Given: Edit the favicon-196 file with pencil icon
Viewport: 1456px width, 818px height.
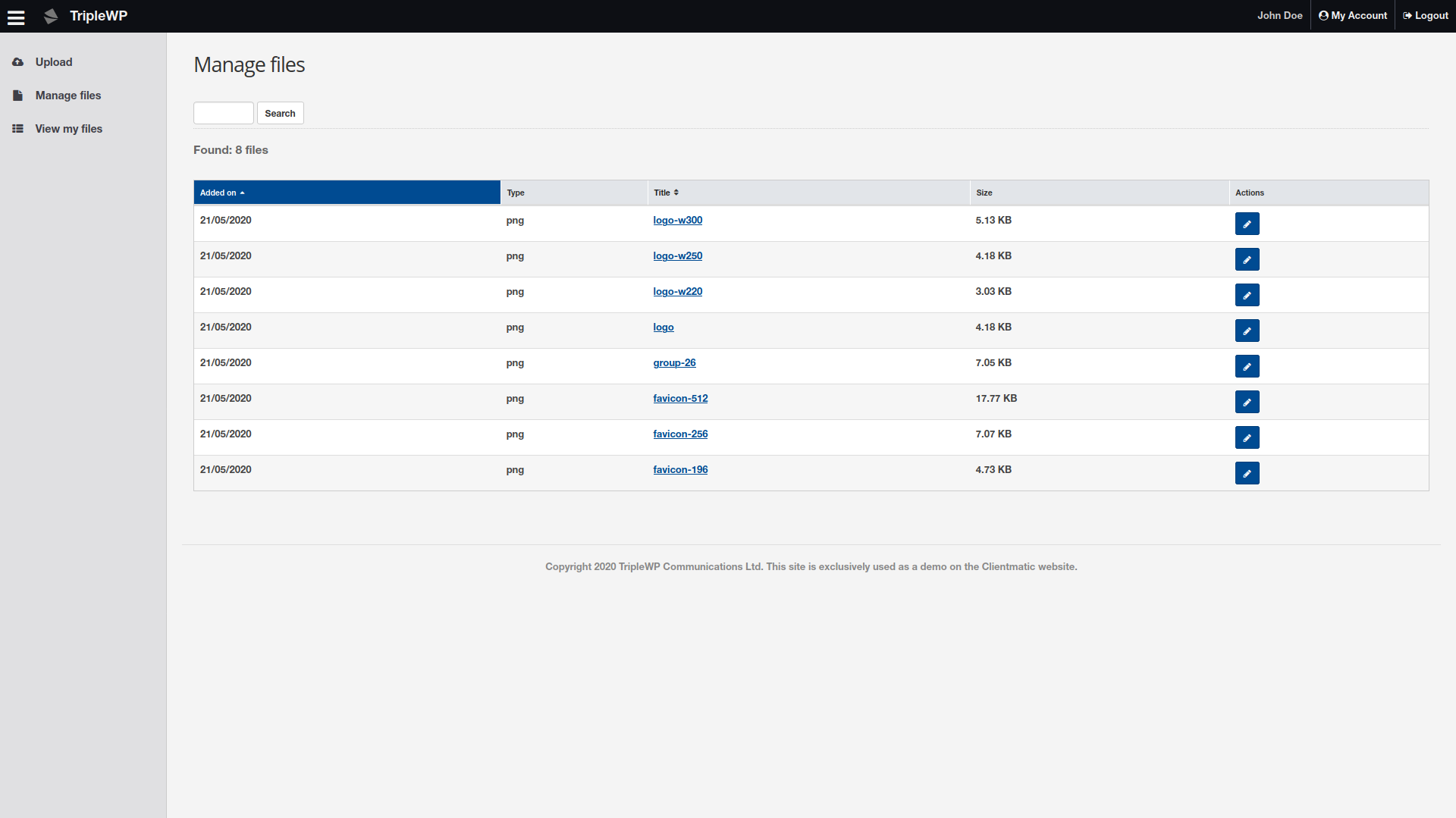Looking at the screenshot, I should pos(1247,473).
